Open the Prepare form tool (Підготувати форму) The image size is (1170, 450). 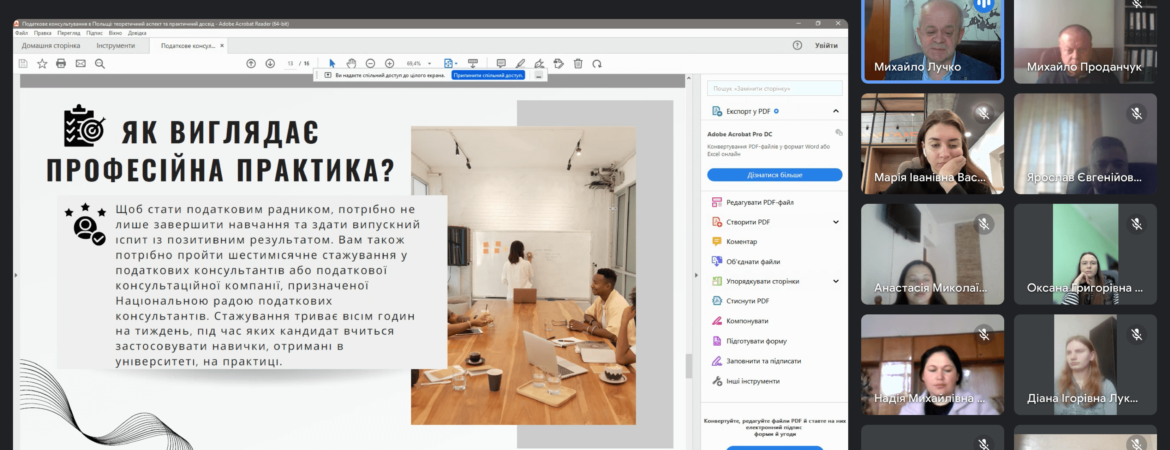coord(750,341)
